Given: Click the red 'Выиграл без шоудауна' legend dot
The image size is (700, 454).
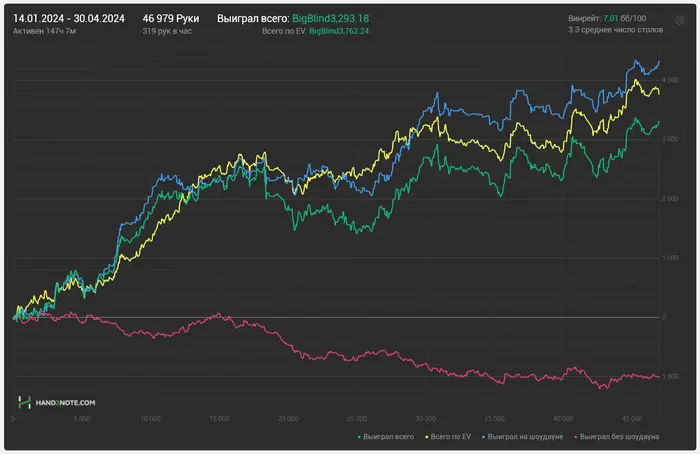Looking at the screenshot, I should click(577, 436).
